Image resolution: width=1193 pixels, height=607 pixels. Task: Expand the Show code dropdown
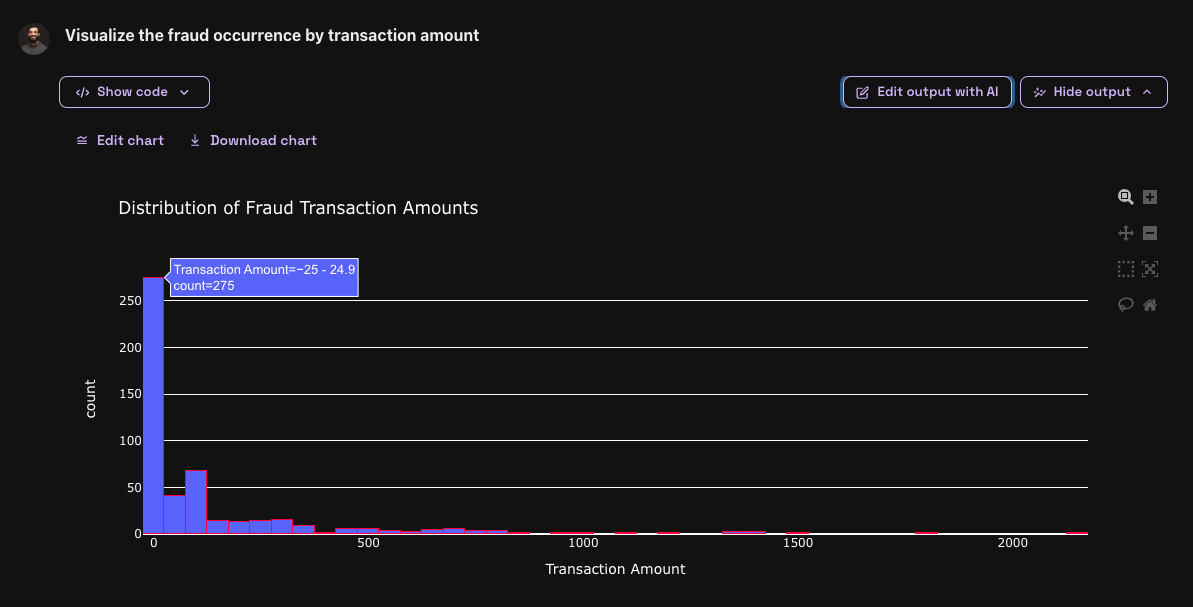click(134, 92)
